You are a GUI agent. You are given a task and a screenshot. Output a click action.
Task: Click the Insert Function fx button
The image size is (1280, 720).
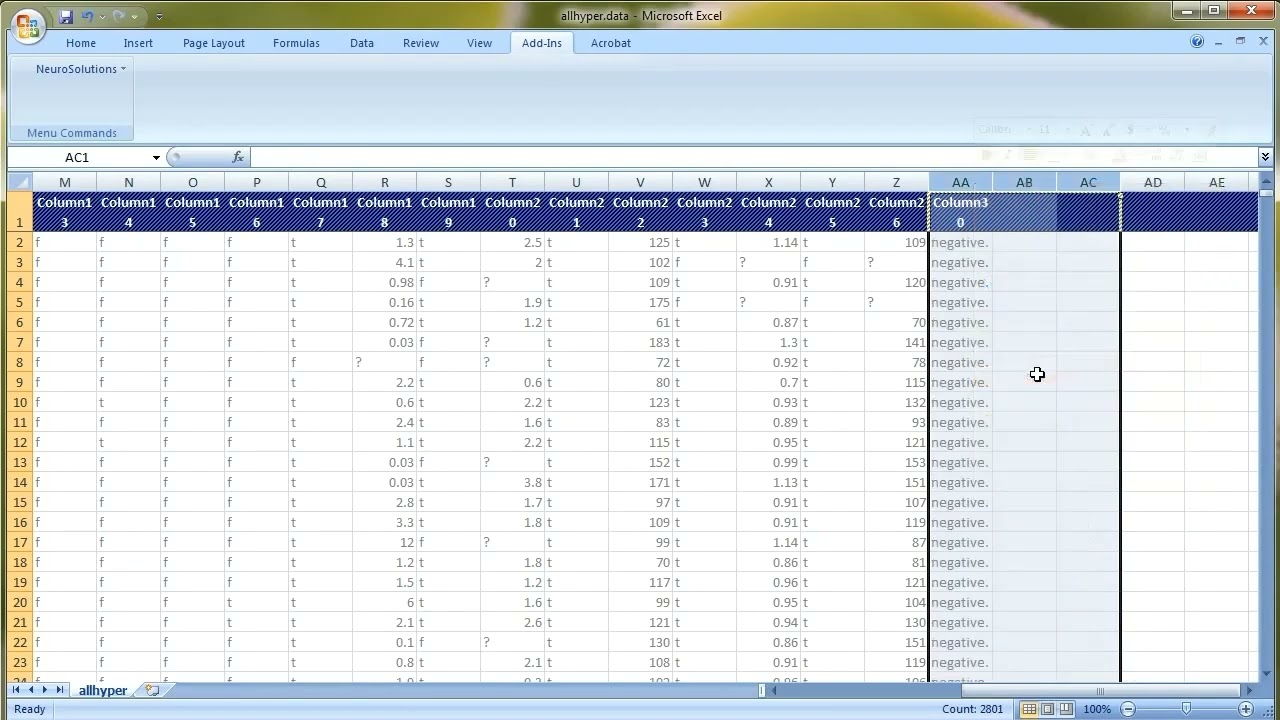coord(238,157)
